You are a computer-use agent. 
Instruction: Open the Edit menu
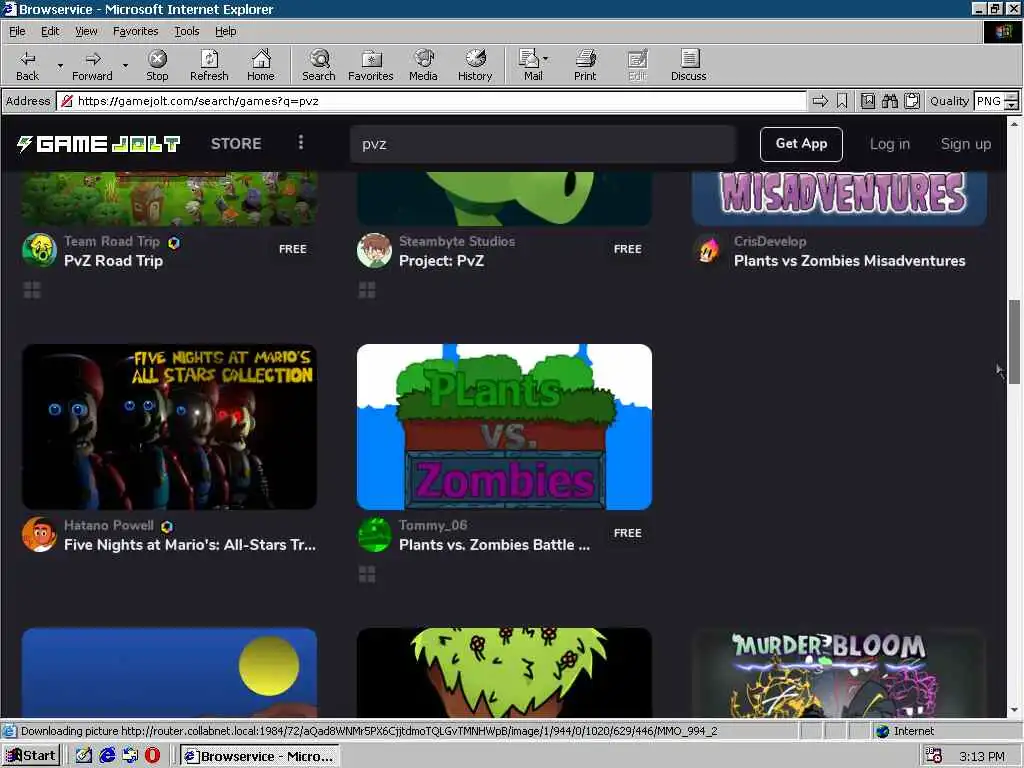click(x=50, y=31)
